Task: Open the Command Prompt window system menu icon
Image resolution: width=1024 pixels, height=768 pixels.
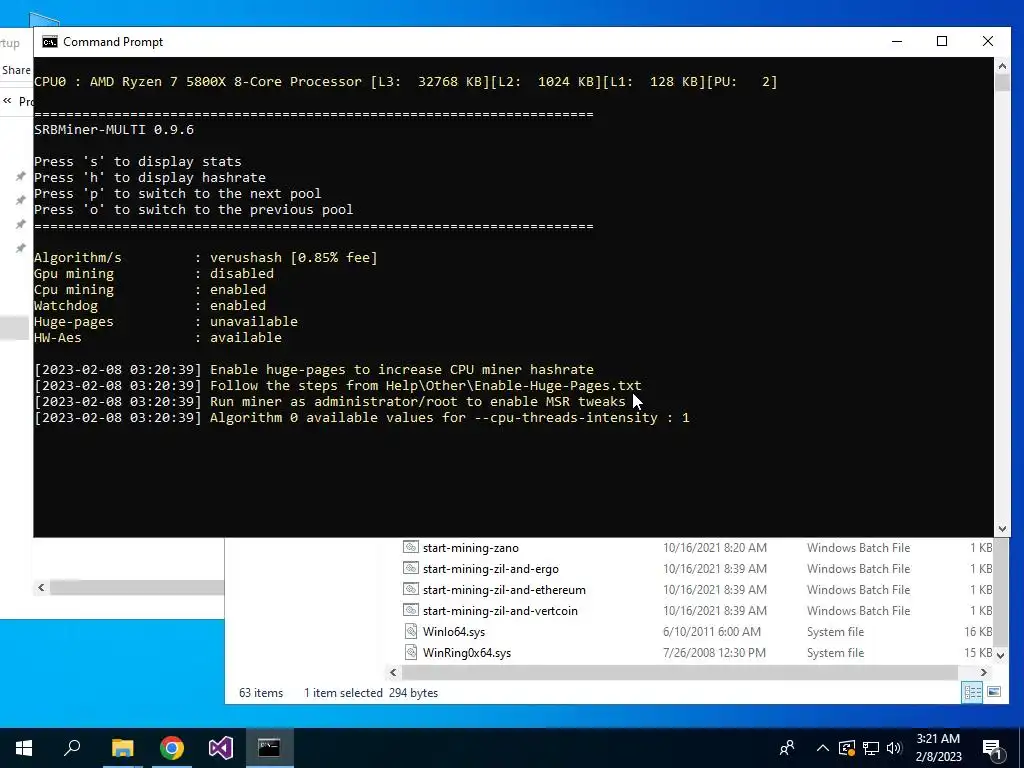Action: pos(50,42)
